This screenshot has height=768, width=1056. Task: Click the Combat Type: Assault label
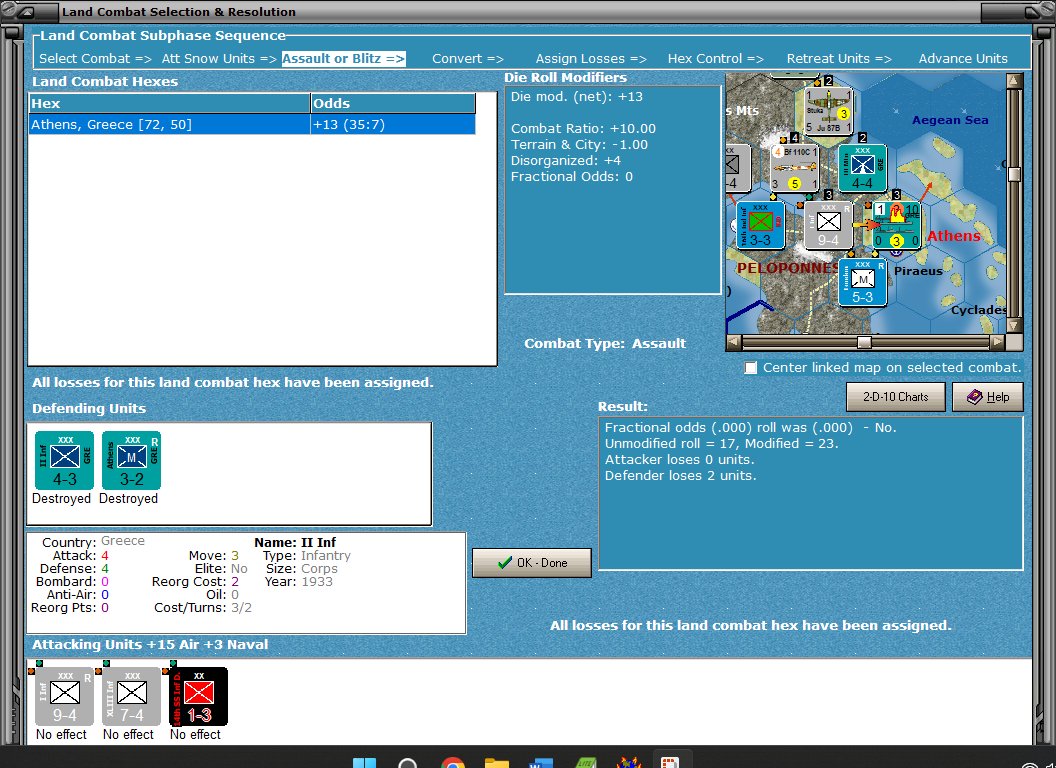[605, 344]
